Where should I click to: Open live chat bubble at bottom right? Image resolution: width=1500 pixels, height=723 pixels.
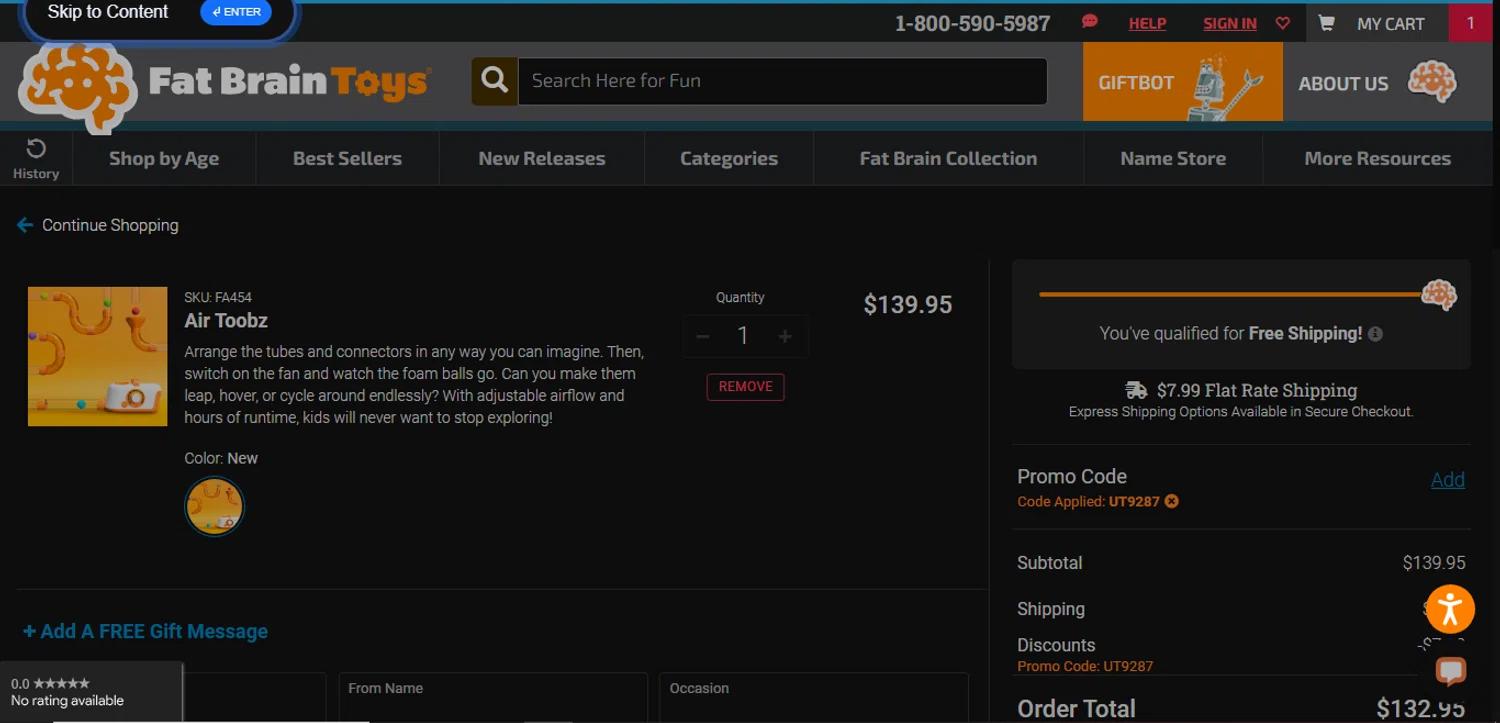tap(1450, 669)
